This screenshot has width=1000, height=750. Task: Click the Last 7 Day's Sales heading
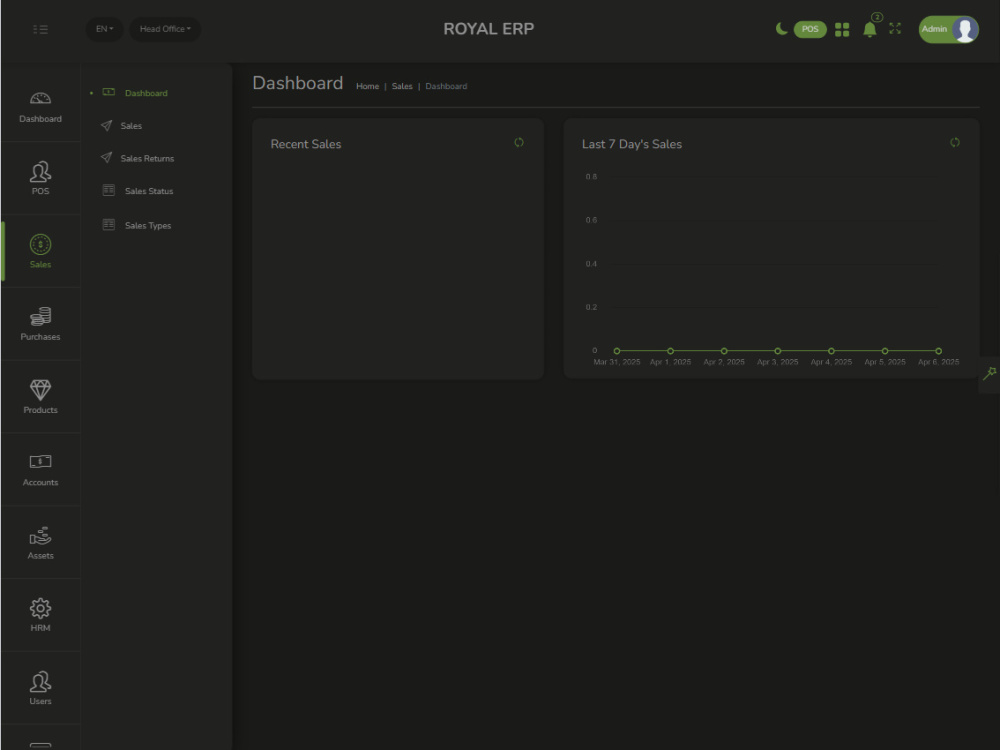pyautogui.click(x=631, y=144)
